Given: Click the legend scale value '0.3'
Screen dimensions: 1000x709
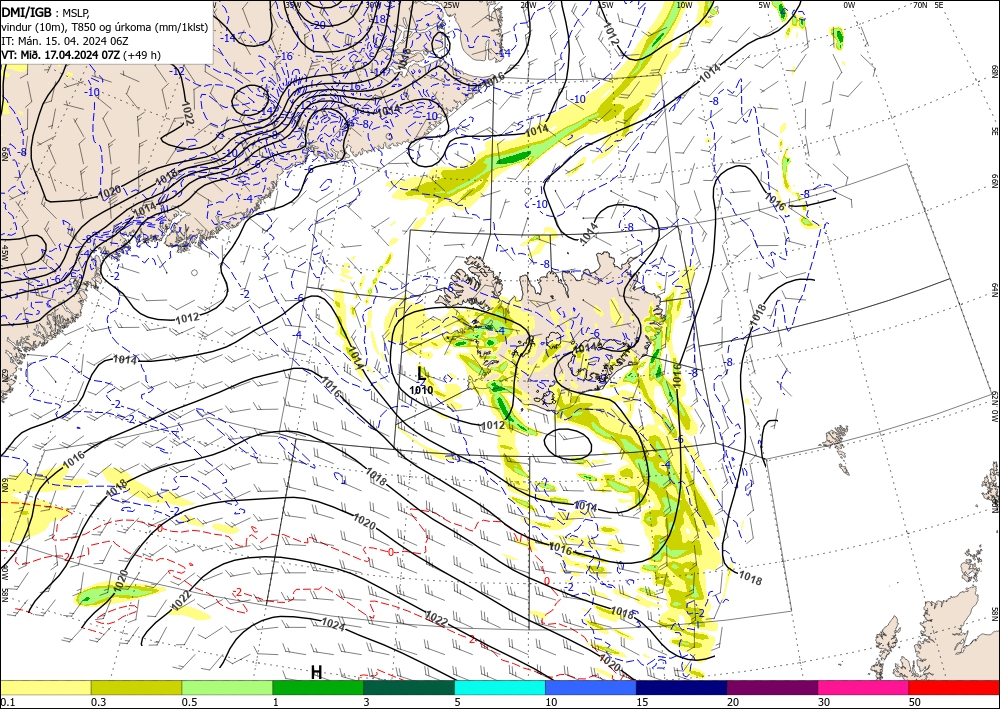Looking at the screenshot, I should click(x=98, y=702).
